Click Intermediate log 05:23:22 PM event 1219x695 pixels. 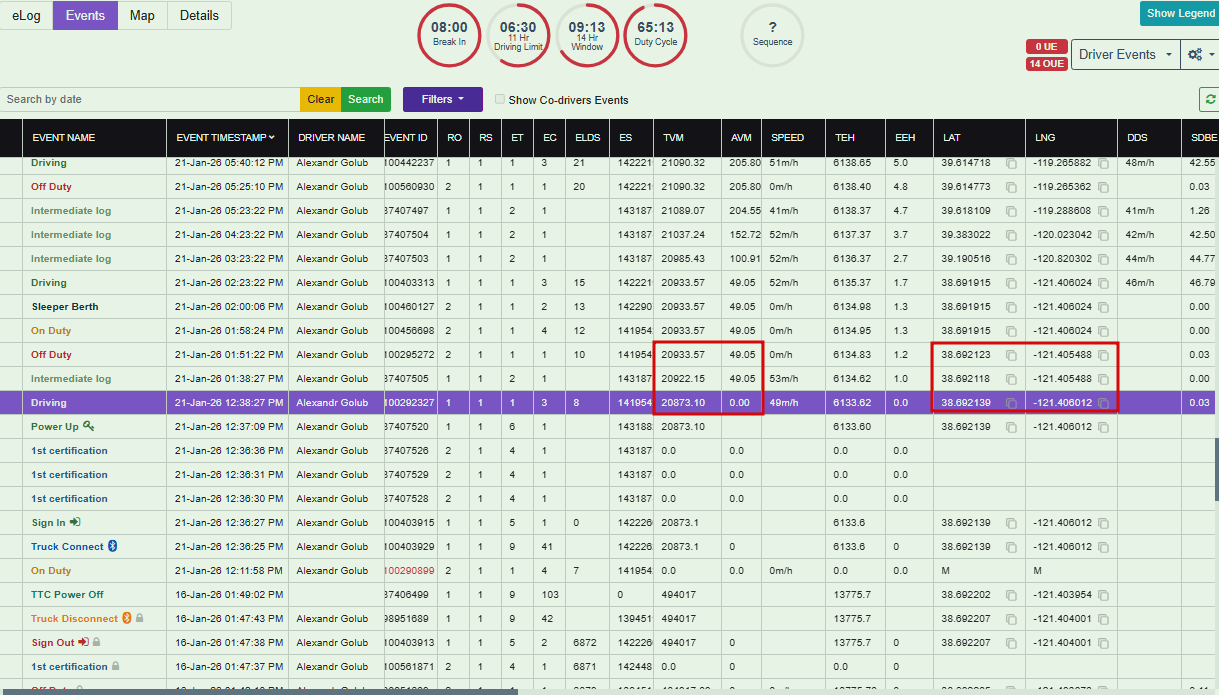[71, 211]
